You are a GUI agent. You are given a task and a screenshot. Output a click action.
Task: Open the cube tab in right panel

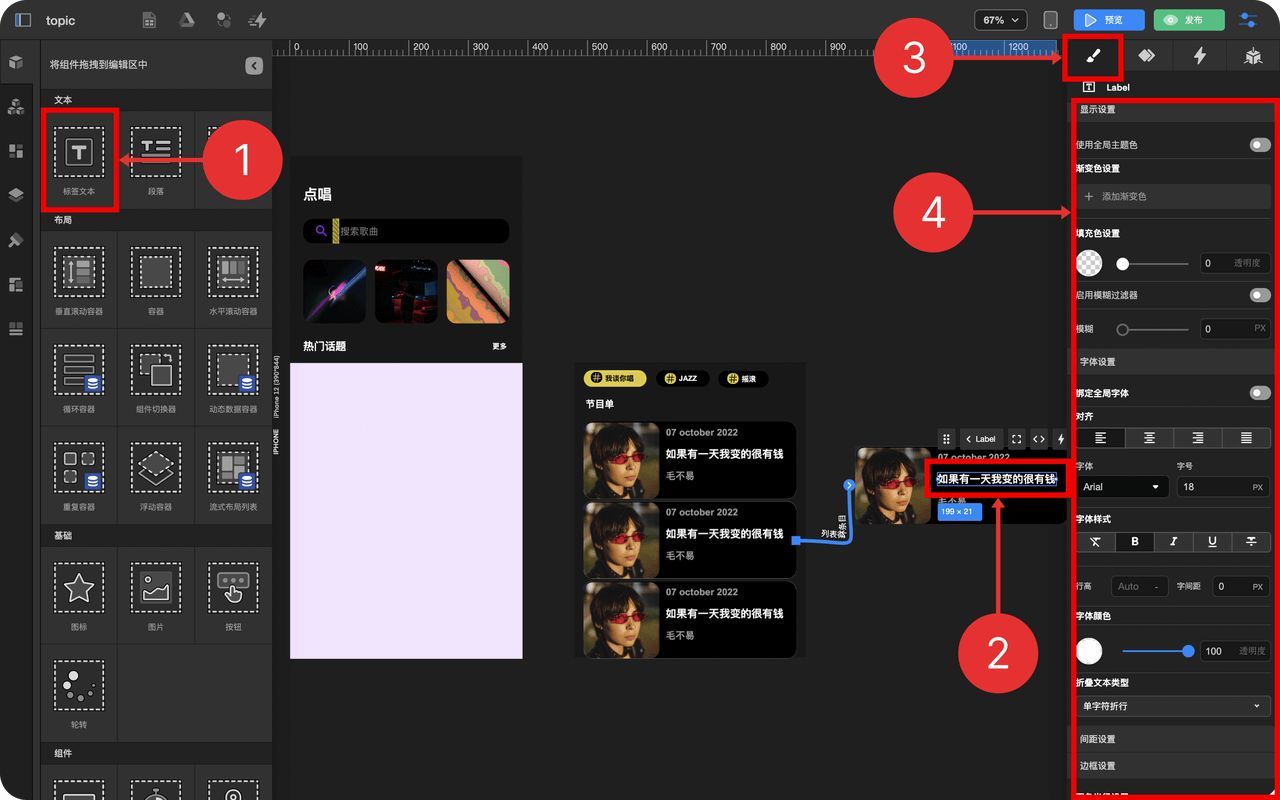click(x=1253, y=56)
